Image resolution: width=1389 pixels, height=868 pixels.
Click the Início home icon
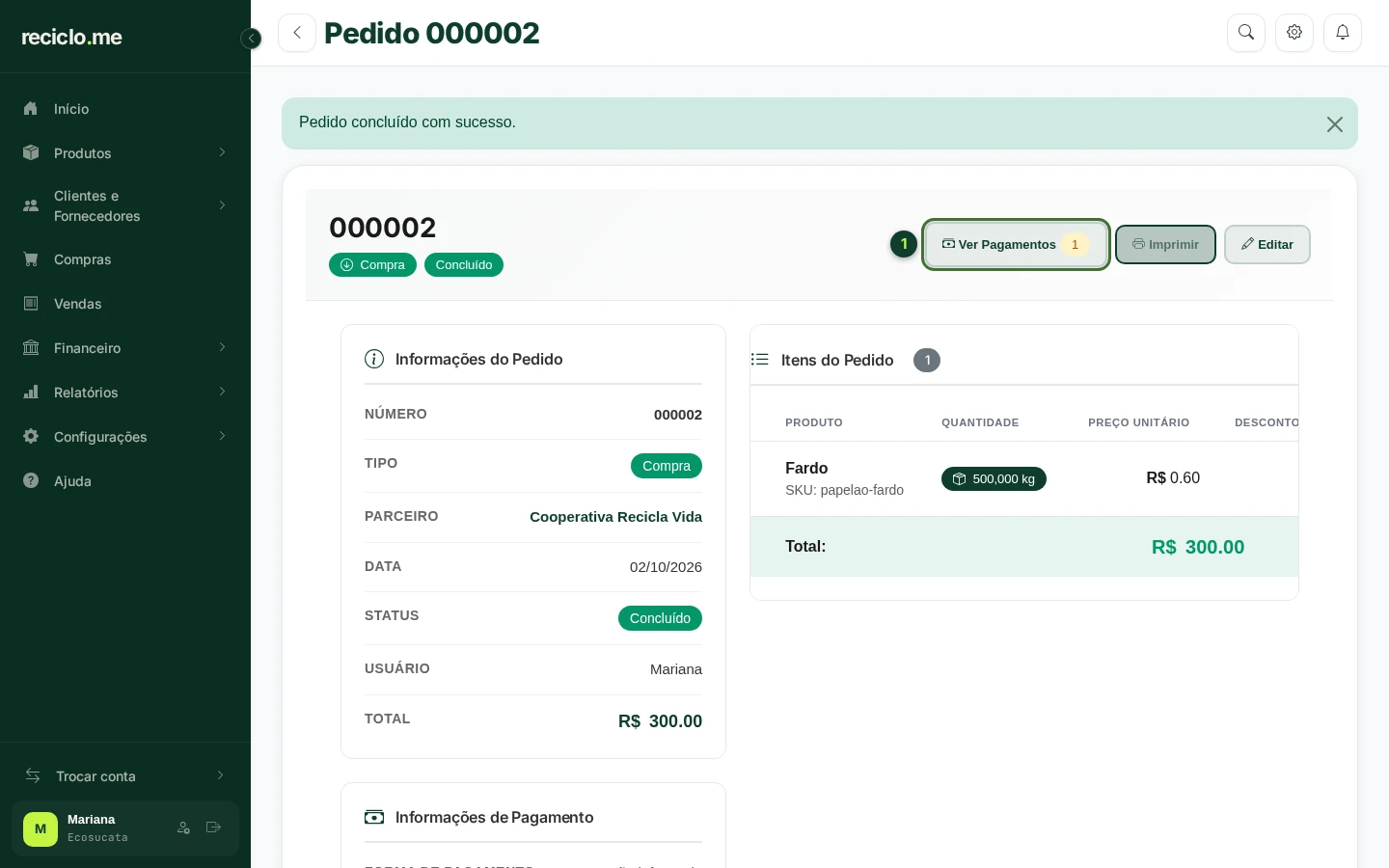coord(31,109)
